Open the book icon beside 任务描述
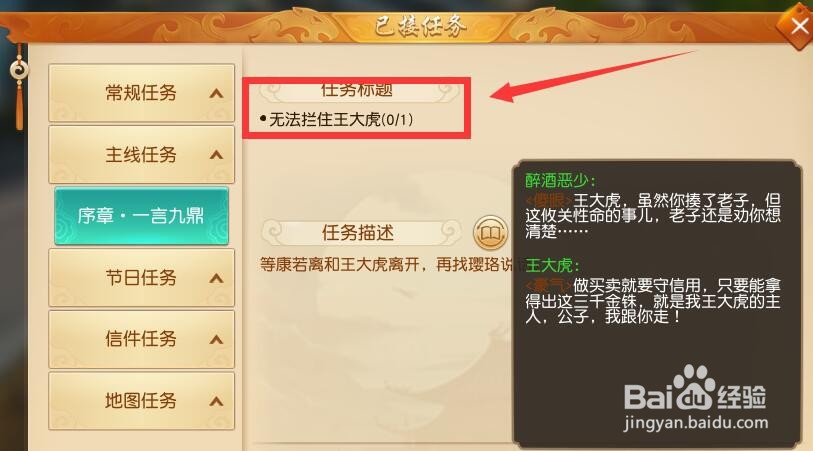 [x=490, y=233]
